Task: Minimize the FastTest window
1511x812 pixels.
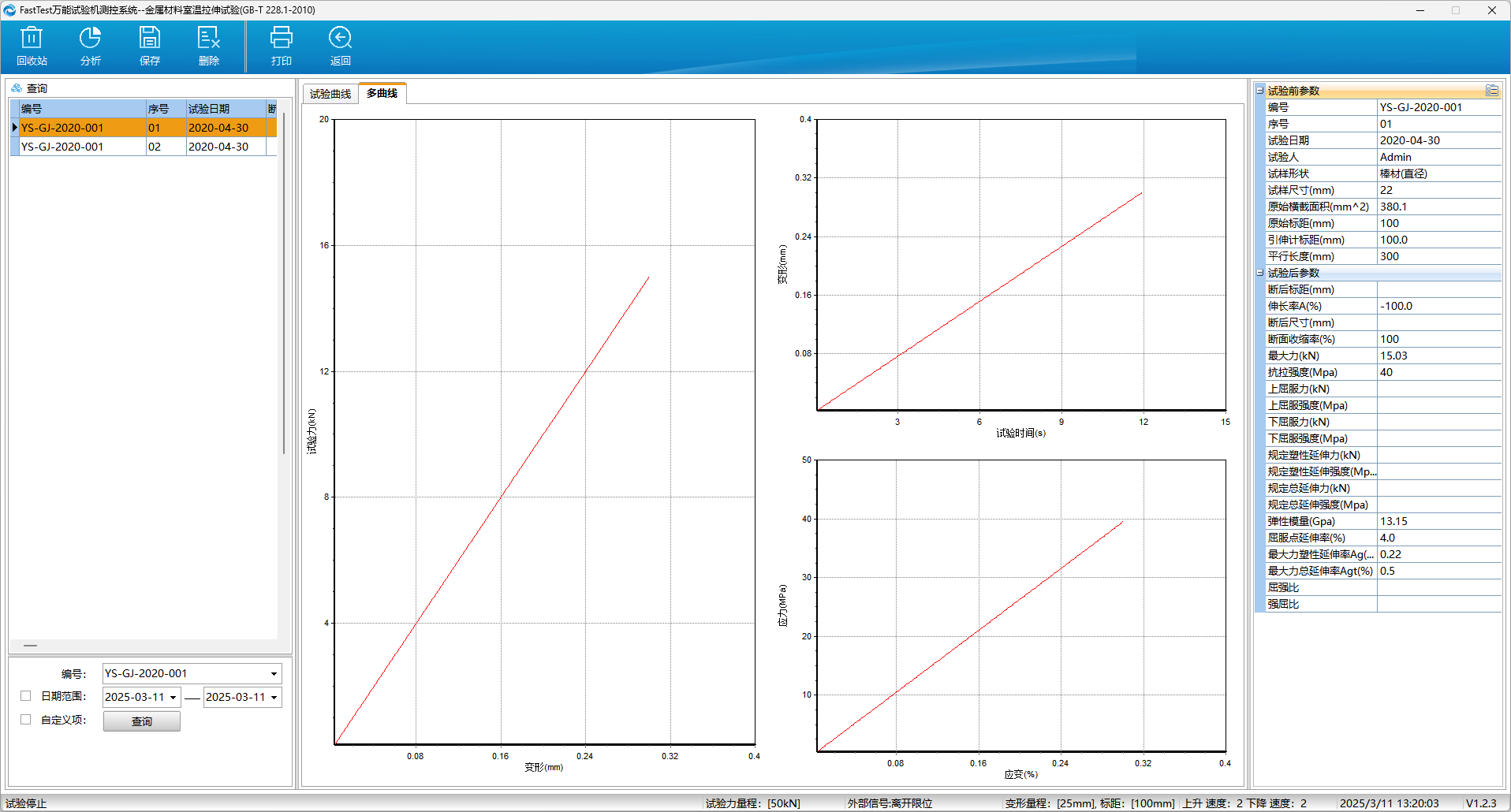Action: point(1420,10)
